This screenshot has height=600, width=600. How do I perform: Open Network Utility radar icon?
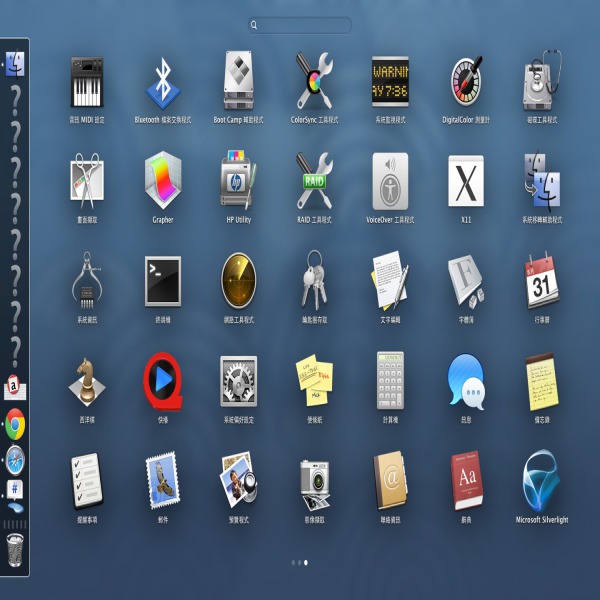(x=238, y=280)
